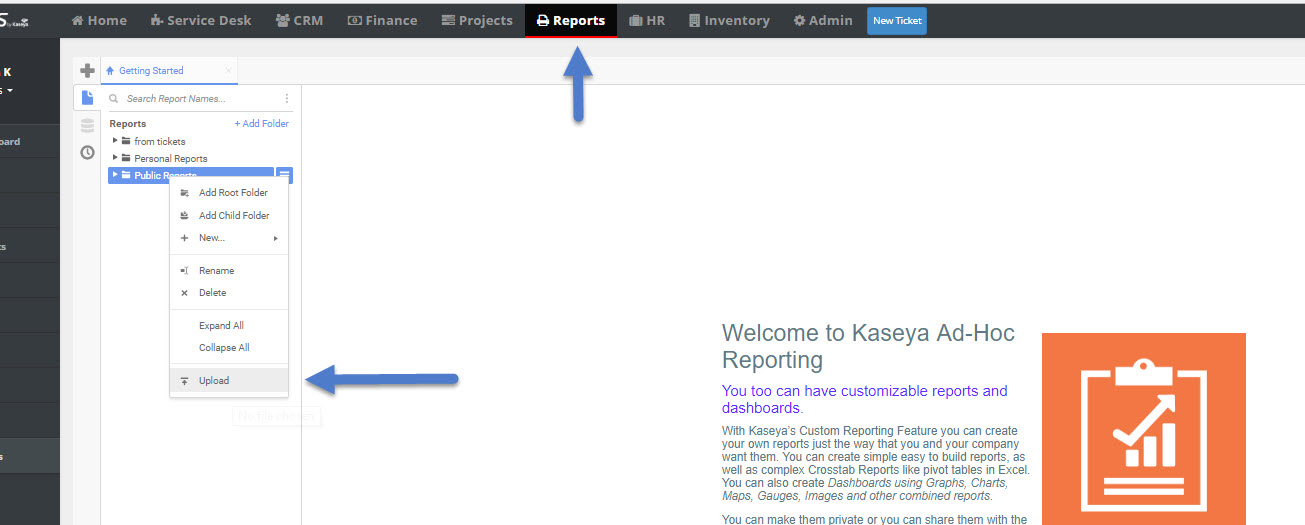
Task: Click the Welcome to Kaseya Ad-Hoc Reporting heading
Action: click(868, 346)
